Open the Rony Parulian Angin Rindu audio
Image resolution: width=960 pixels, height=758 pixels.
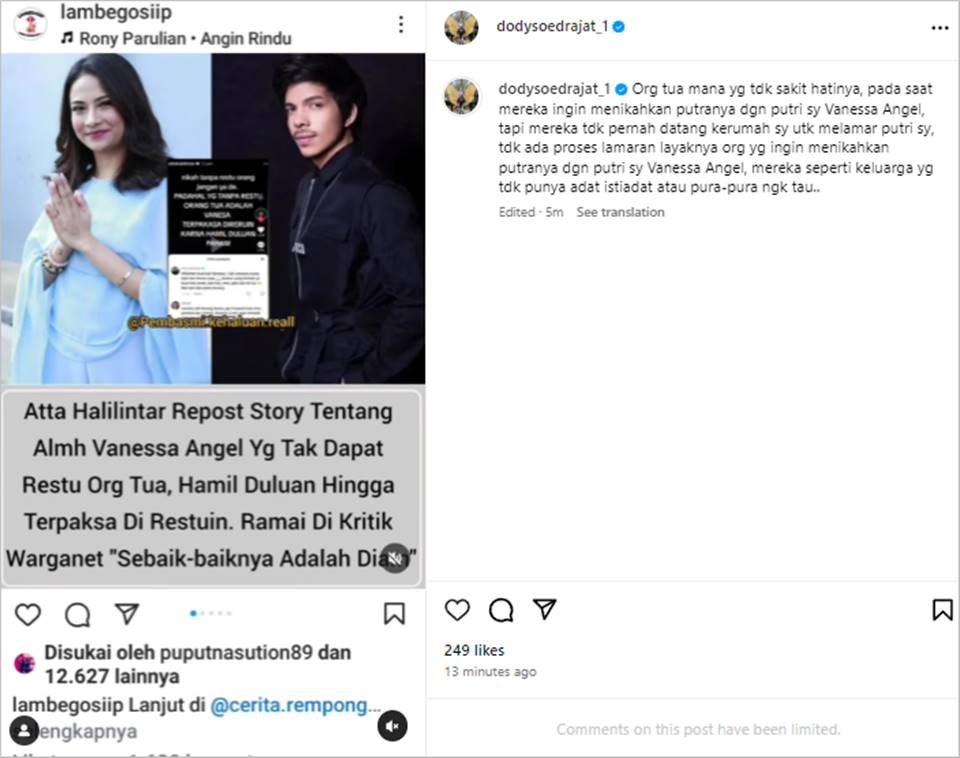(176, 39)
